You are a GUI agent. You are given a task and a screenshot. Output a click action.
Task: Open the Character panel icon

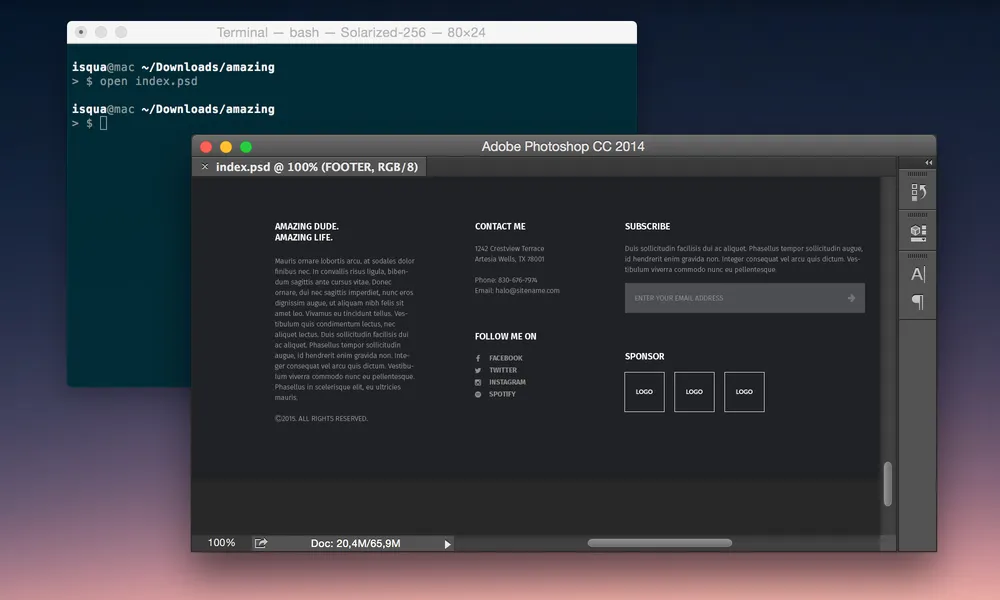point(918,274)
